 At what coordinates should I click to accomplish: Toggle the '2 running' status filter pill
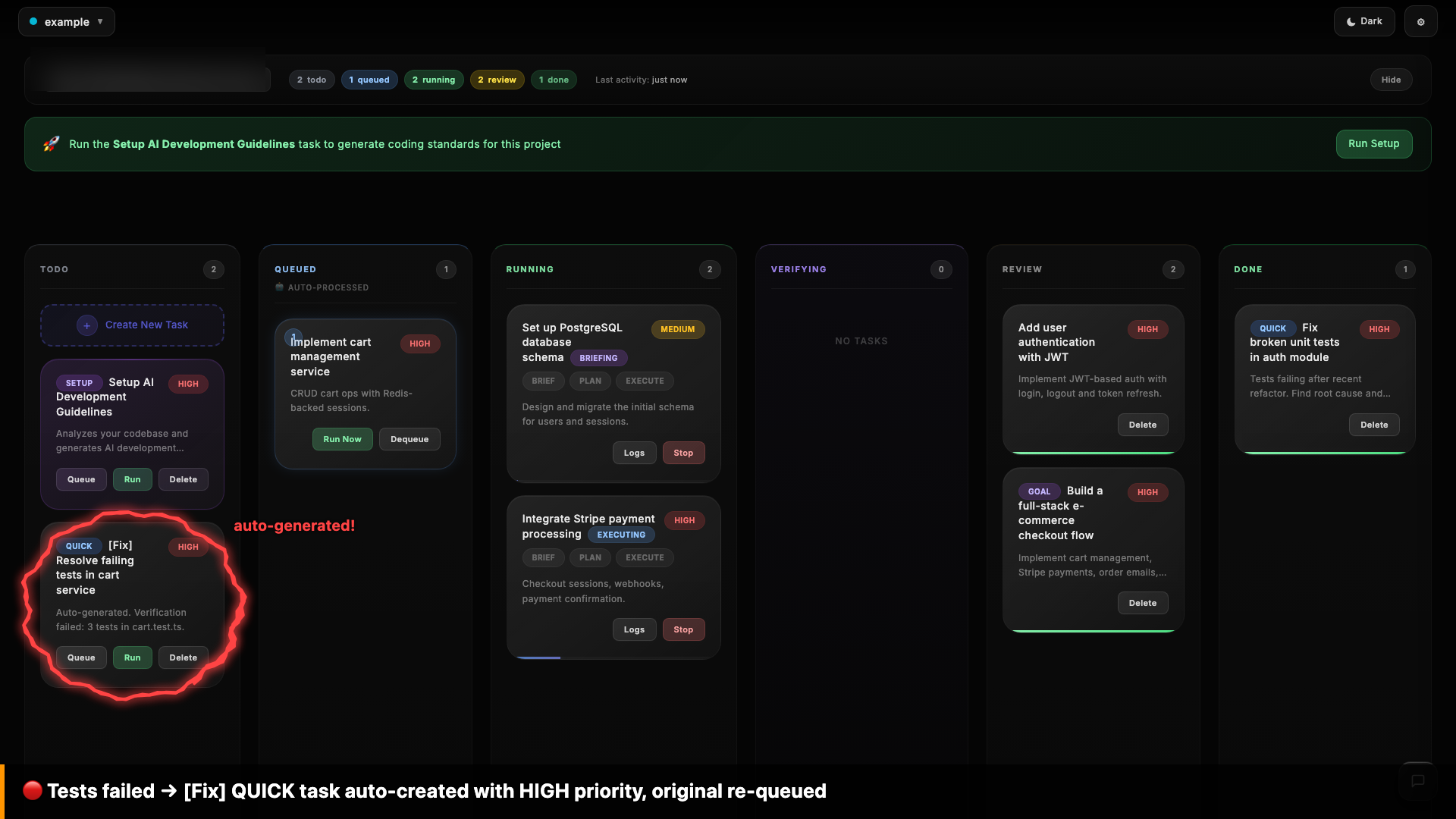coord(434,80)
